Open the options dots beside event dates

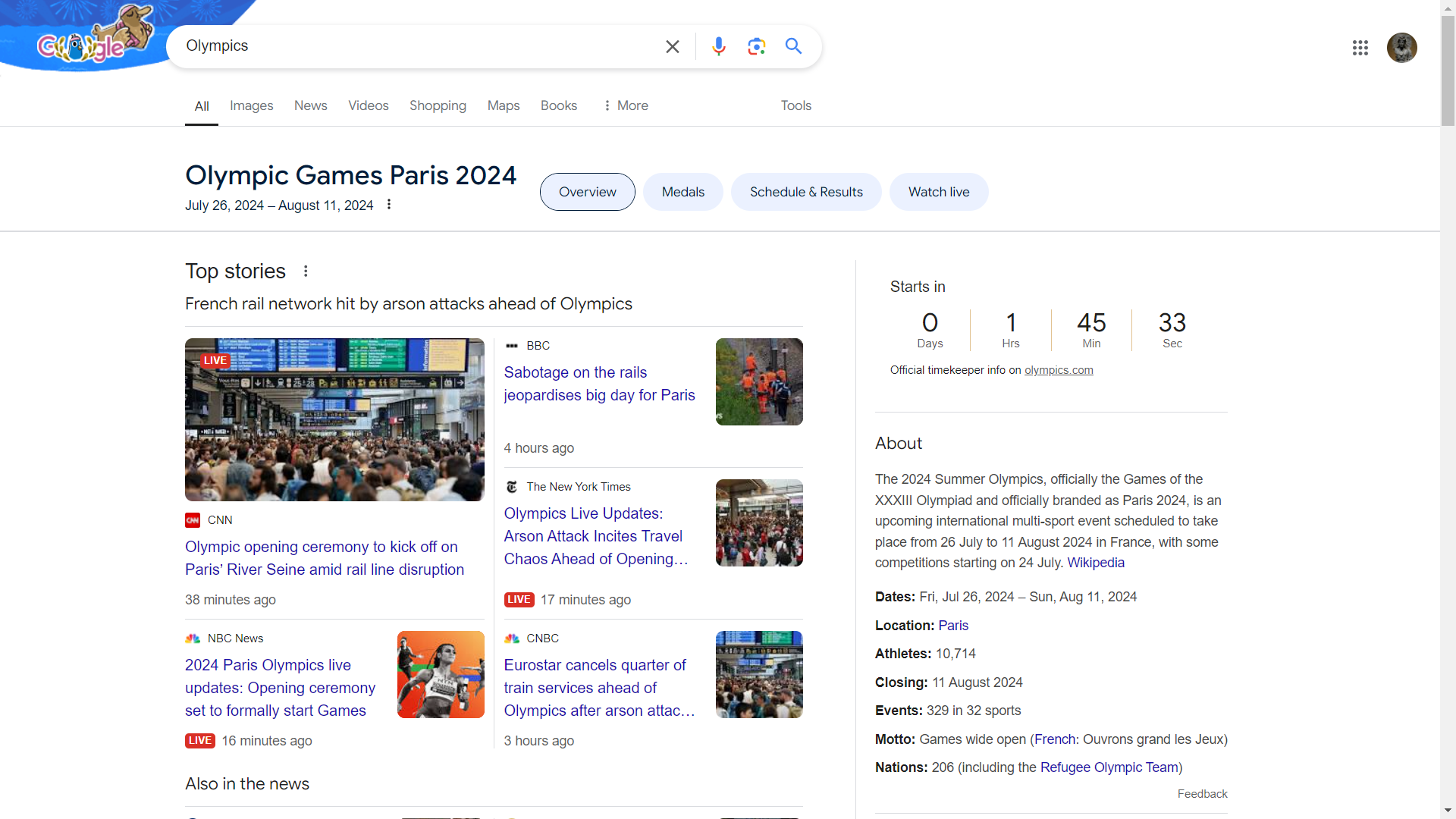[x=389, y=205]
